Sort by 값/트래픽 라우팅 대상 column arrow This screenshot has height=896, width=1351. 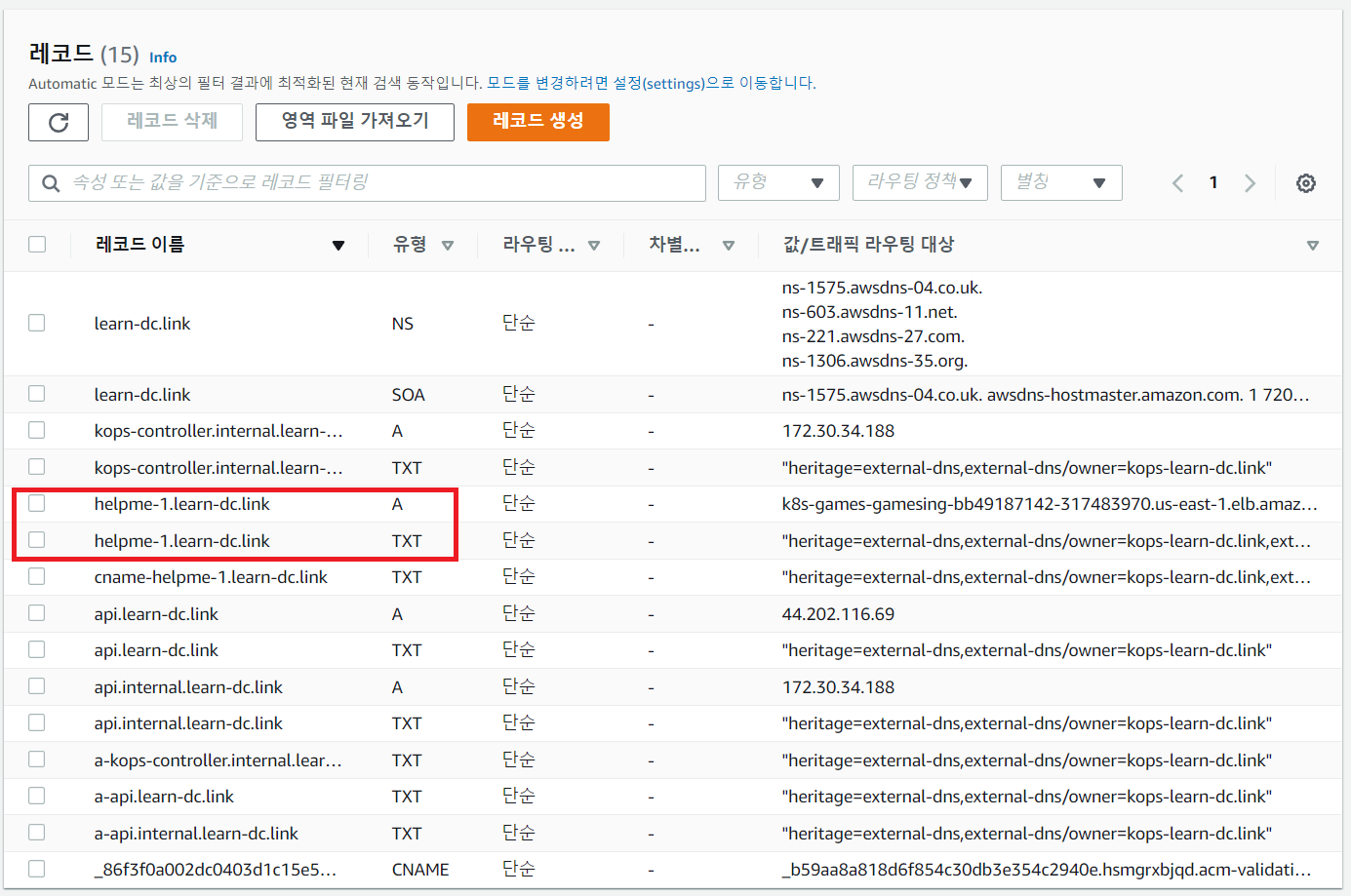pyautogui.click(x=1312, y=246)
